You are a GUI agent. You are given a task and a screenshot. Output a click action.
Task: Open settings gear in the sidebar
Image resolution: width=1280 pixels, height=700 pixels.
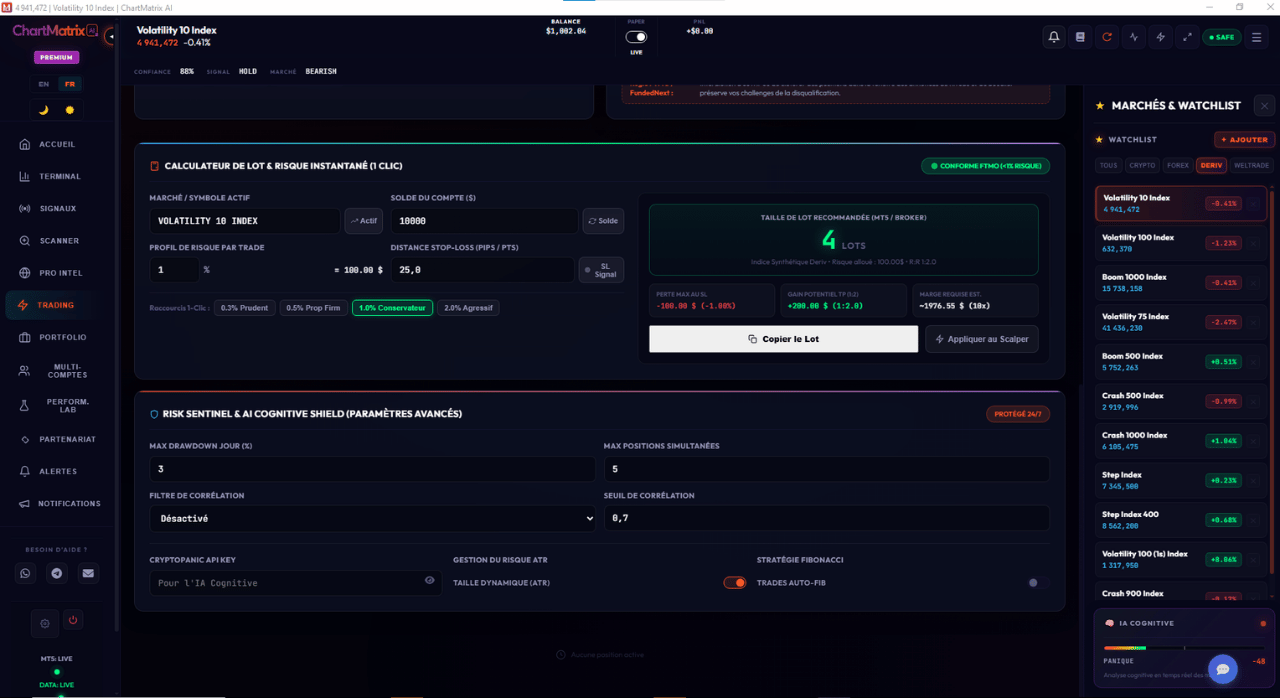point(44,623)
